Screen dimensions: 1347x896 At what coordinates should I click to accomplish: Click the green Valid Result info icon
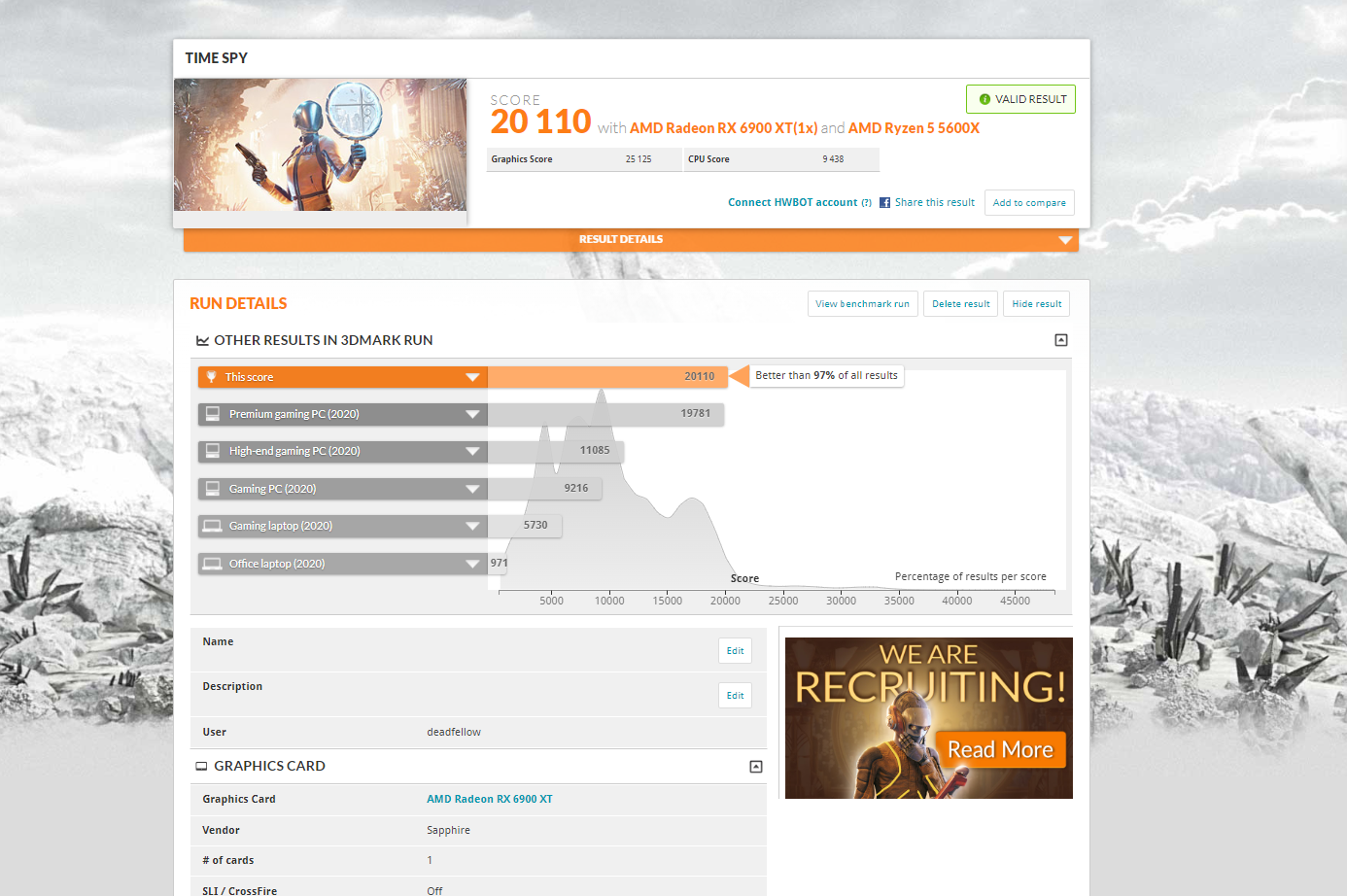point(984,99)
